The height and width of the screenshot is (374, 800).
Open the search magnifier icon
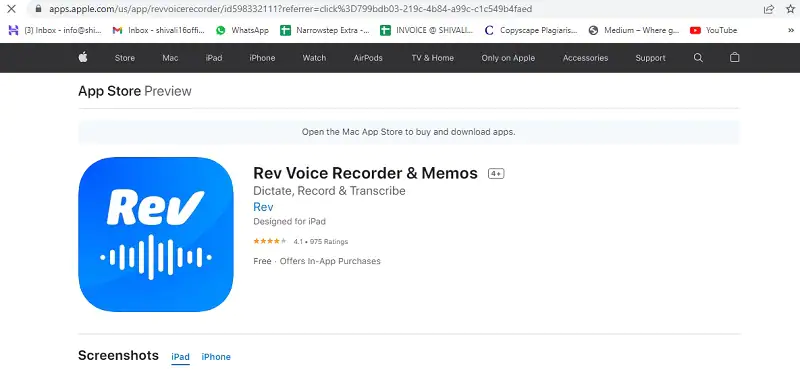pos(698,58)
